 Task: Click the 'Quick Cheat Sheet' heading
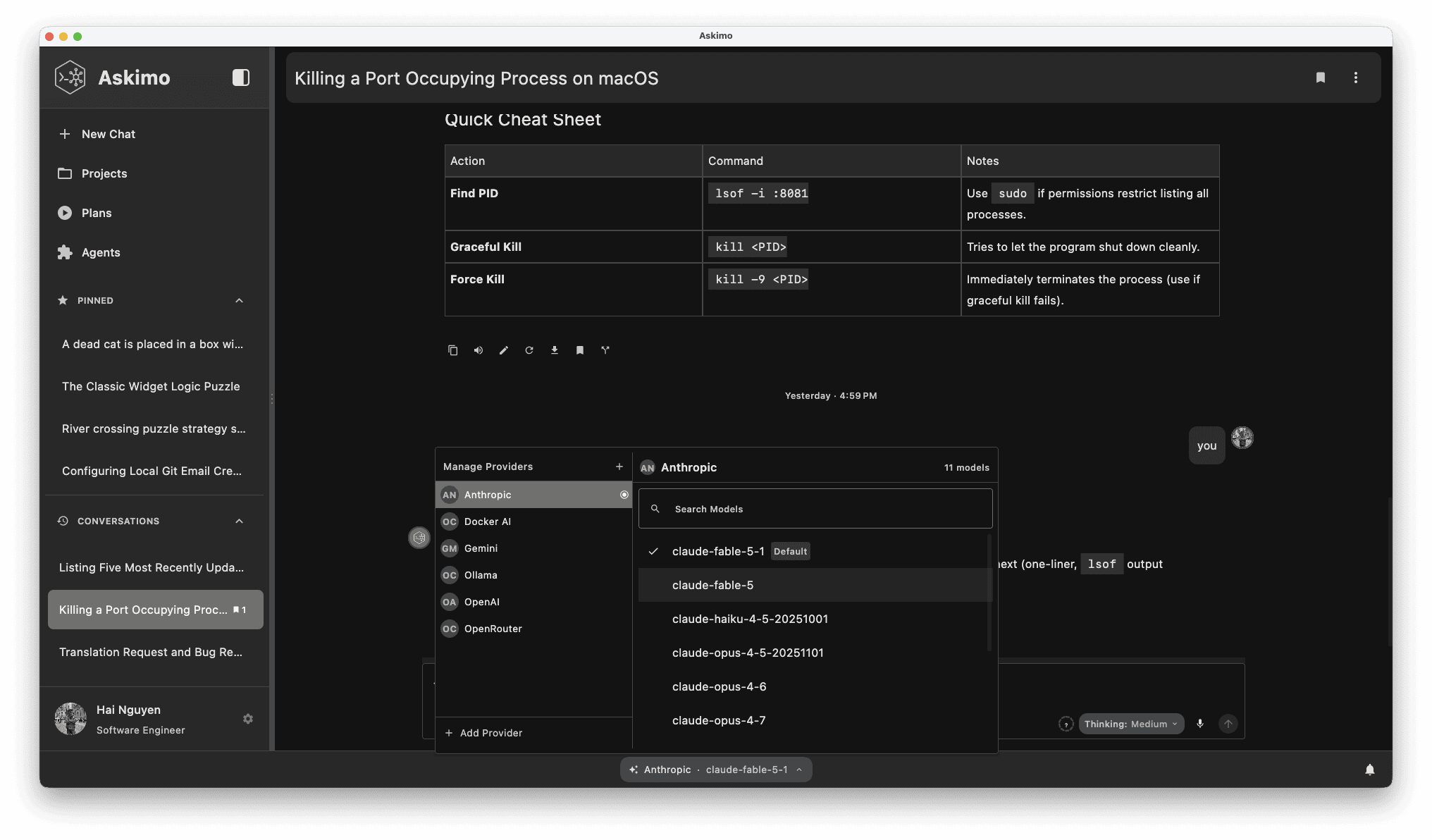[x=523, y=119]
